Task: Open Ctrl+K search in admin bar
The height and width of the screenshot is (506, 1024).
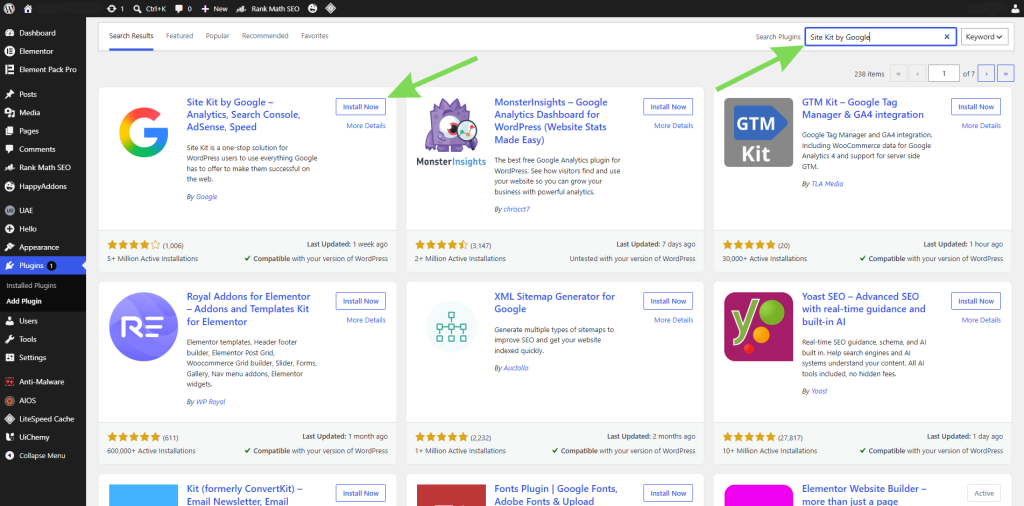Action: tap(151, 9)
